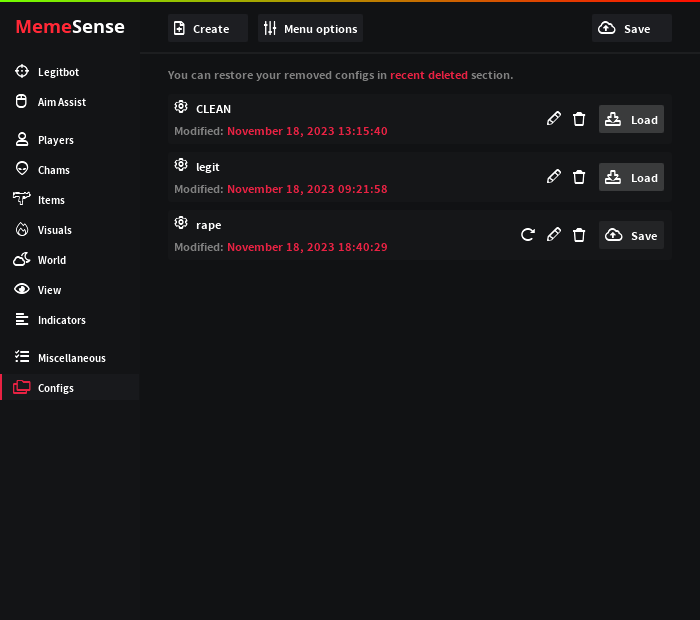Image resolution: width=700 pixels, height=620 pixels.
Task: Load the legit config
Action: 631,177
